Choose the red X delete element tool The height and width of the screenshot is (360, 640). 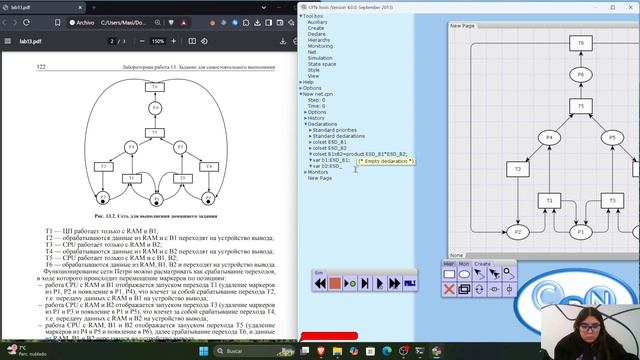tap(449, 289)
